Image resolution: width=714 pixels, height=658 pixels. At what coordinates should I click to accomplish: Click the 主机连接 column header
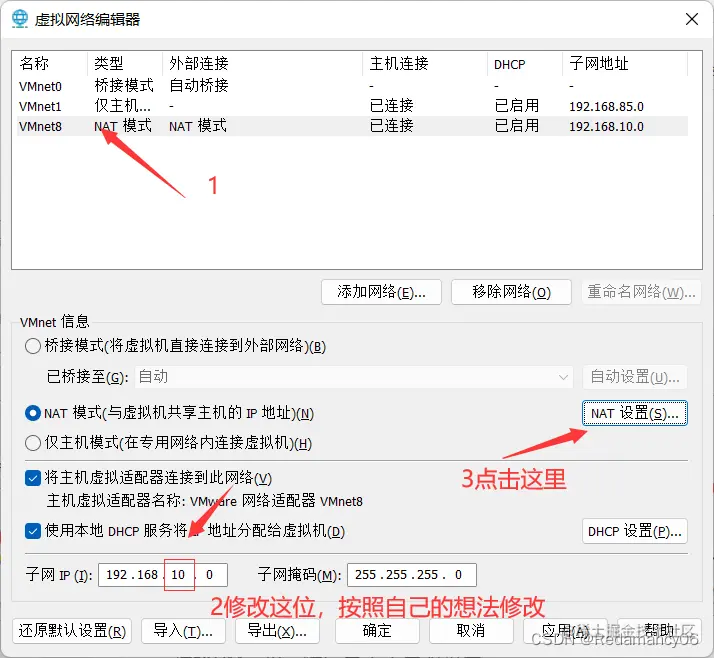point(426,63)
